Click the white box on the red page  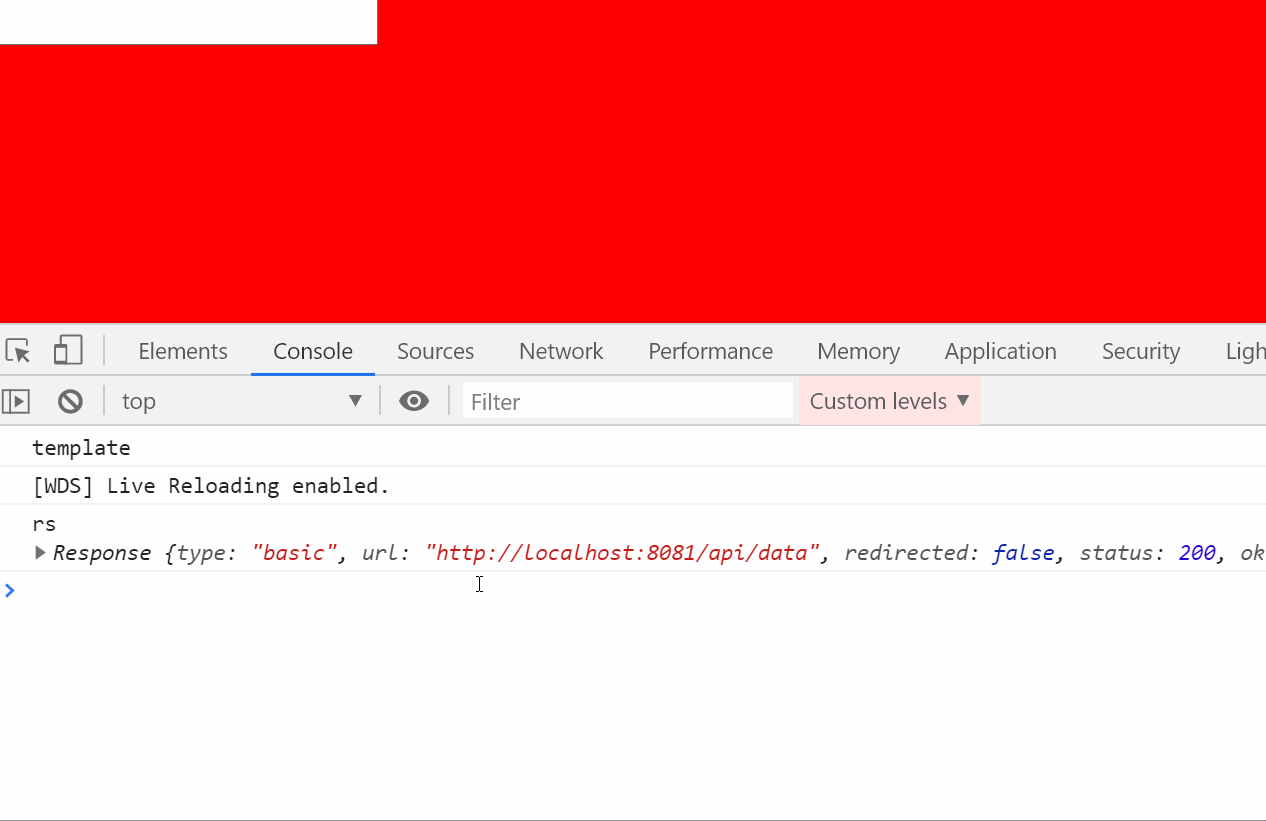[188, 22]
